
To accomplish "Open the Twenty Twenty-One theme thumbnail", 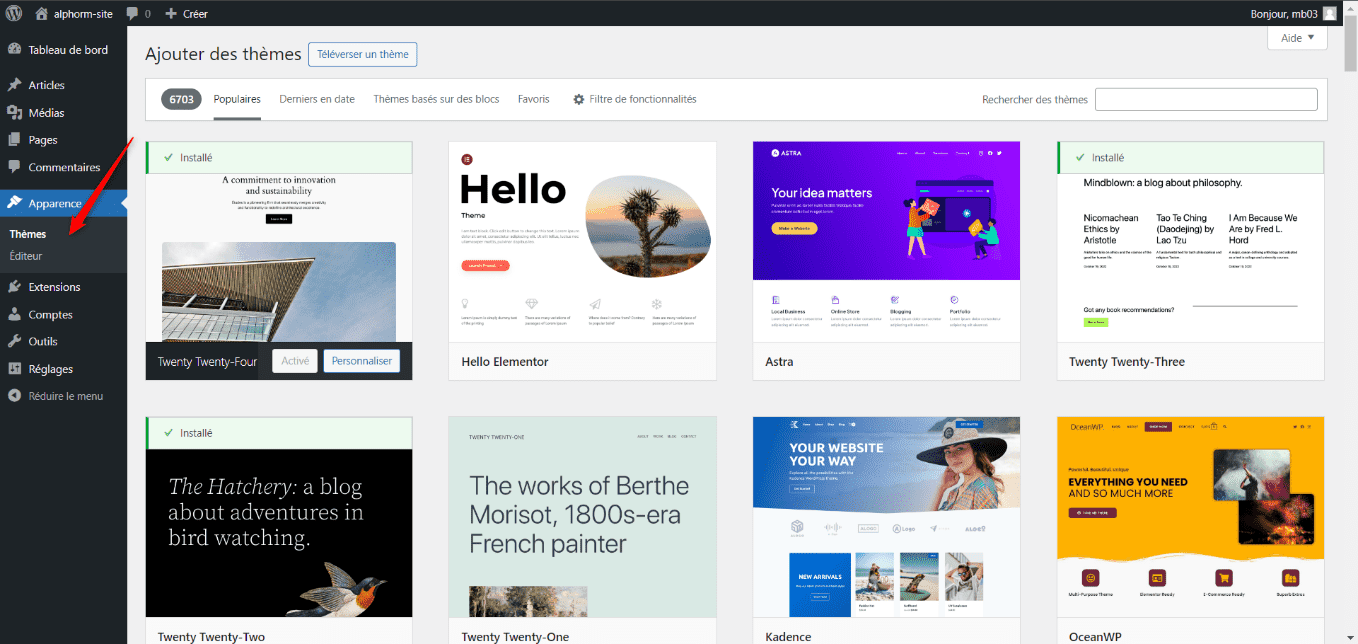I will pos(583,517).
